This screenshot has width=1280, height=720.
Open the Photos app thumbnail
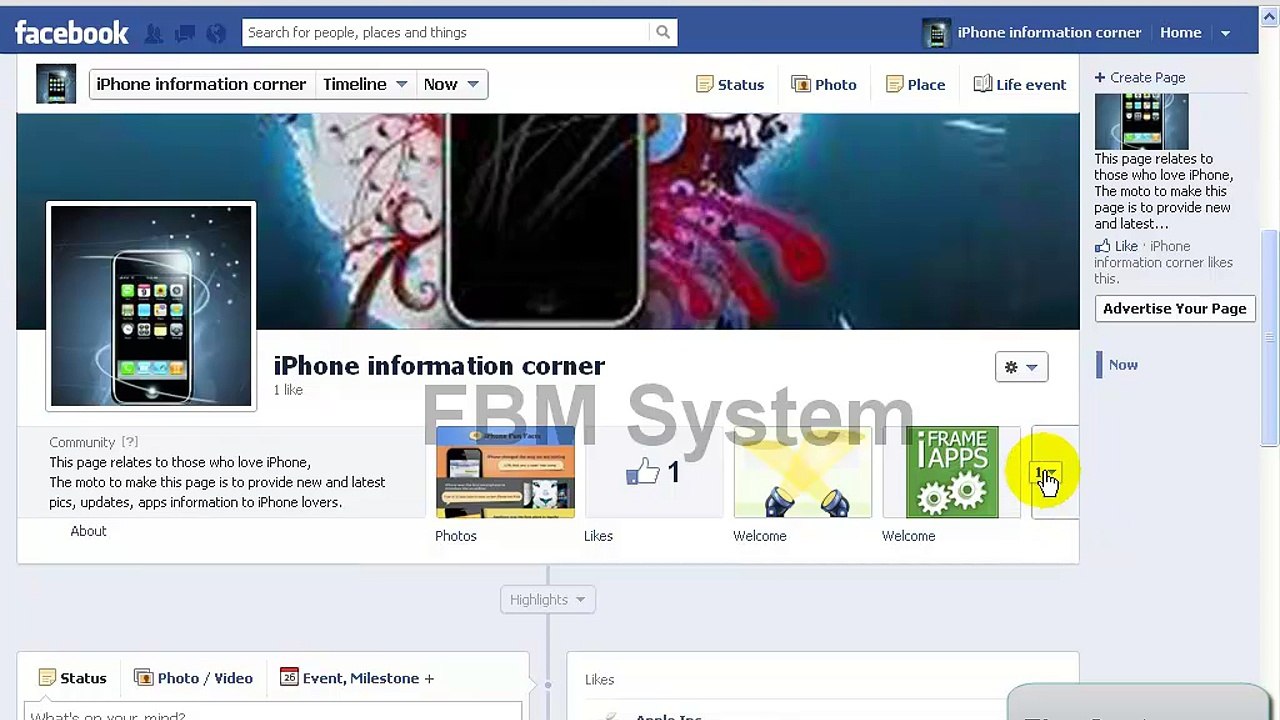[505, 472]
